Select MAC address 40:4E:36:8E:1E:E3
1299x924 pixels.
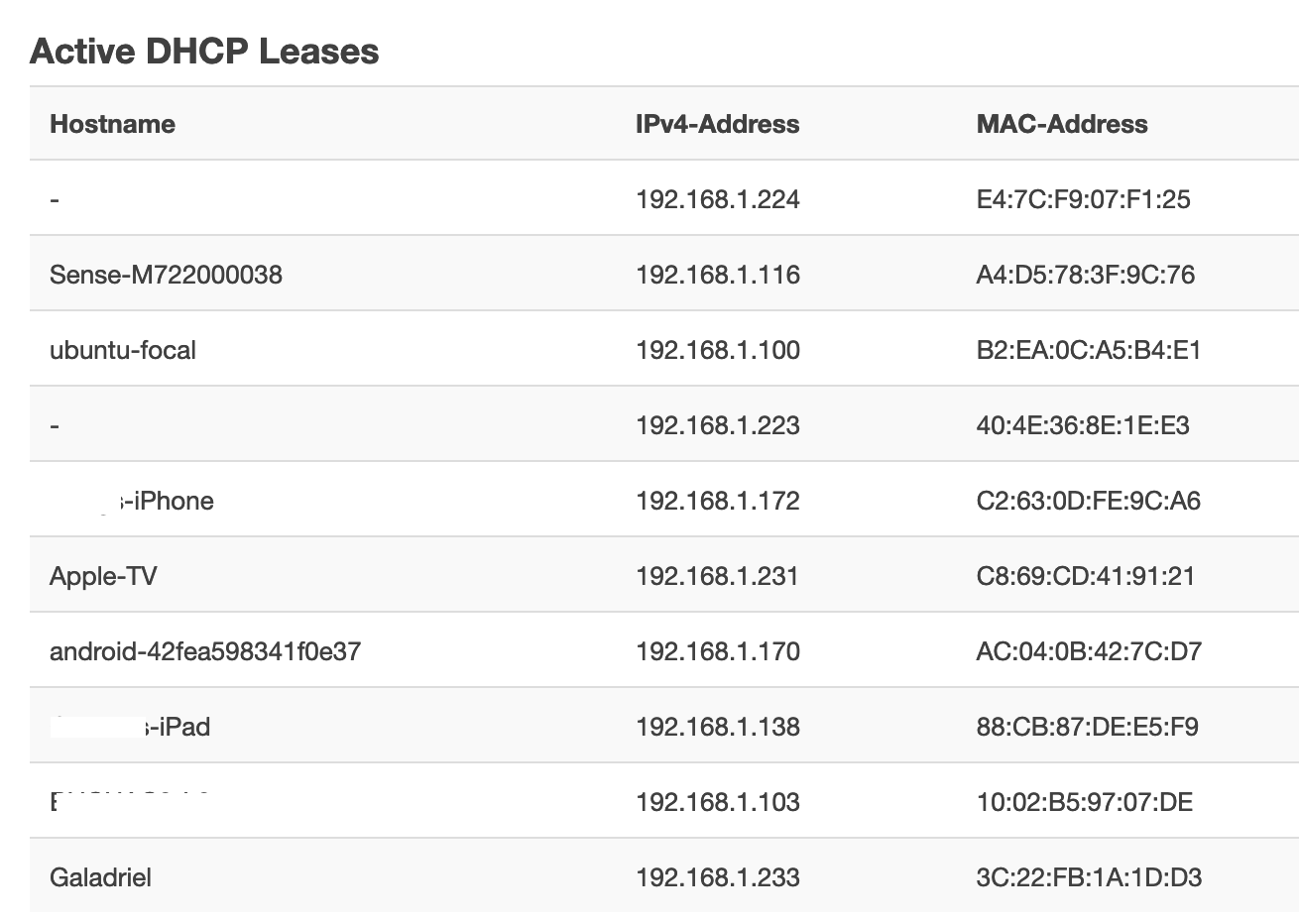1083,425
